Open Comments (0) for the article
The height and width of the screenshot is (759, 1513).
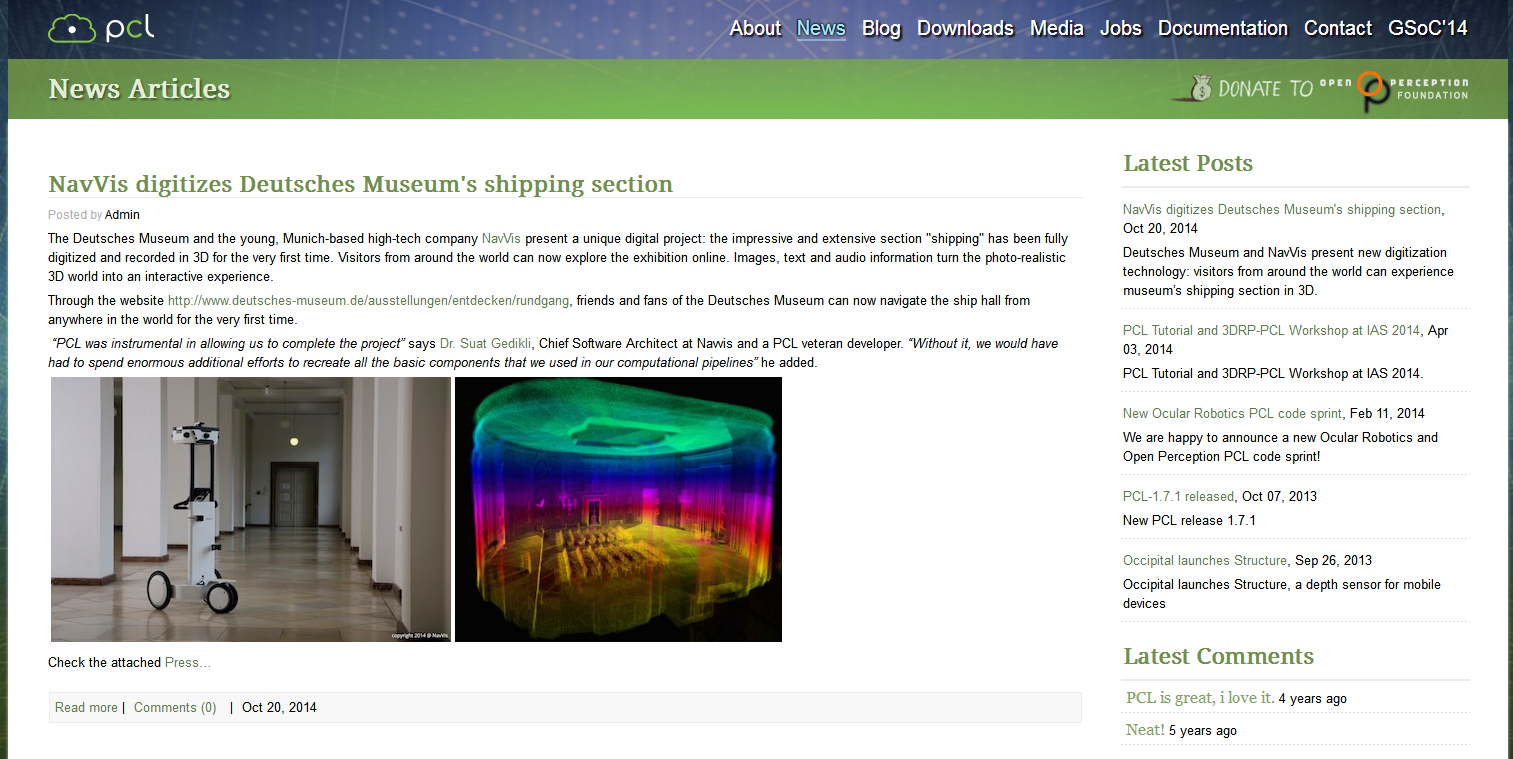175,707
